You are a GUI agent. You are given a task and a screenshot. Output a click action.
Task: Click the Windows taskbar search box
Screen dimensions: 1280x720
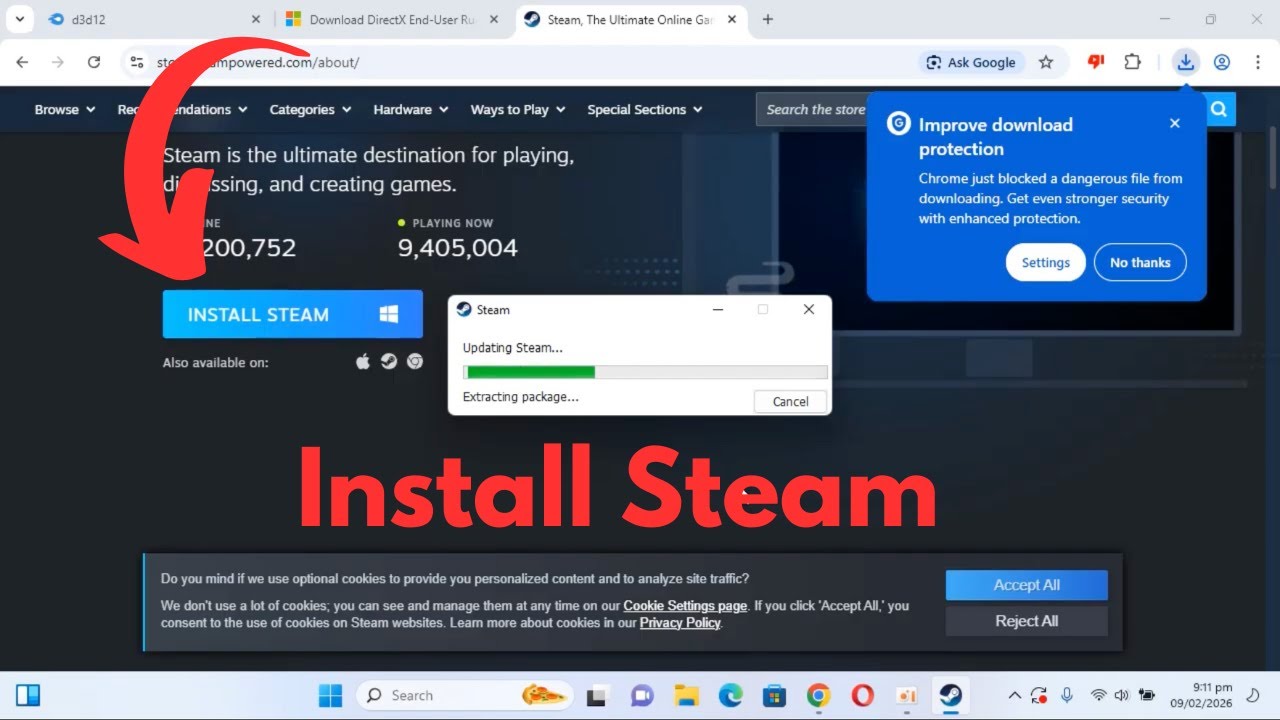tap(465, 695)
